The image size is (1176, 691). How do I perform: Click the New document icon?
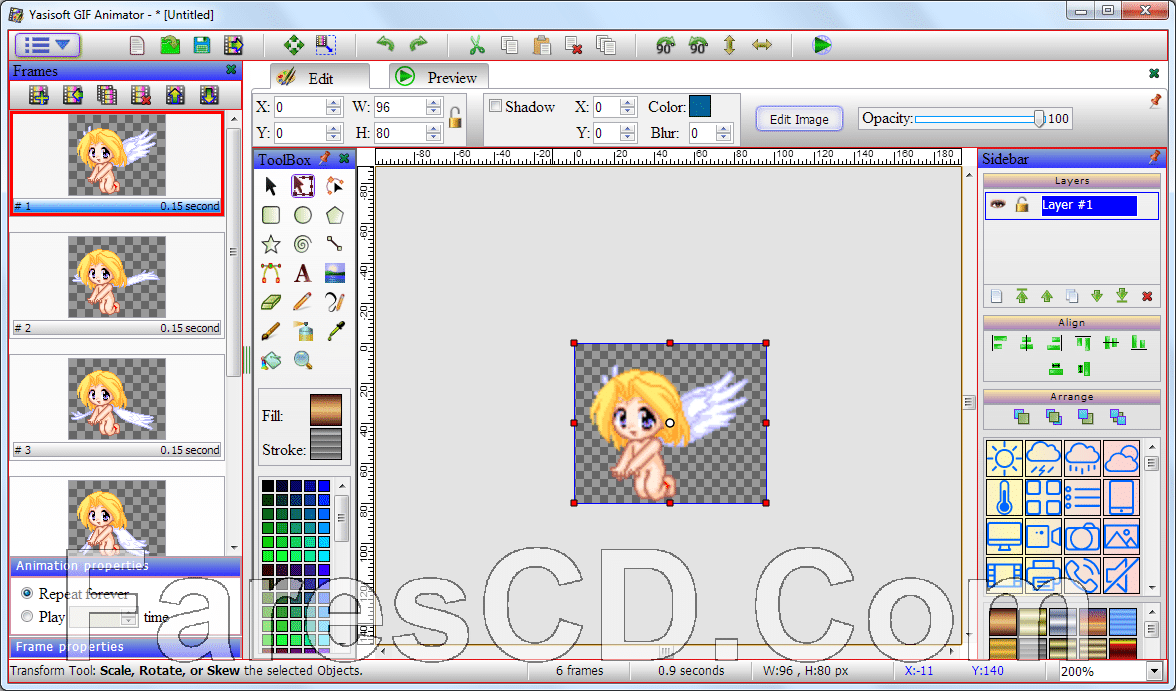[136, 45]
